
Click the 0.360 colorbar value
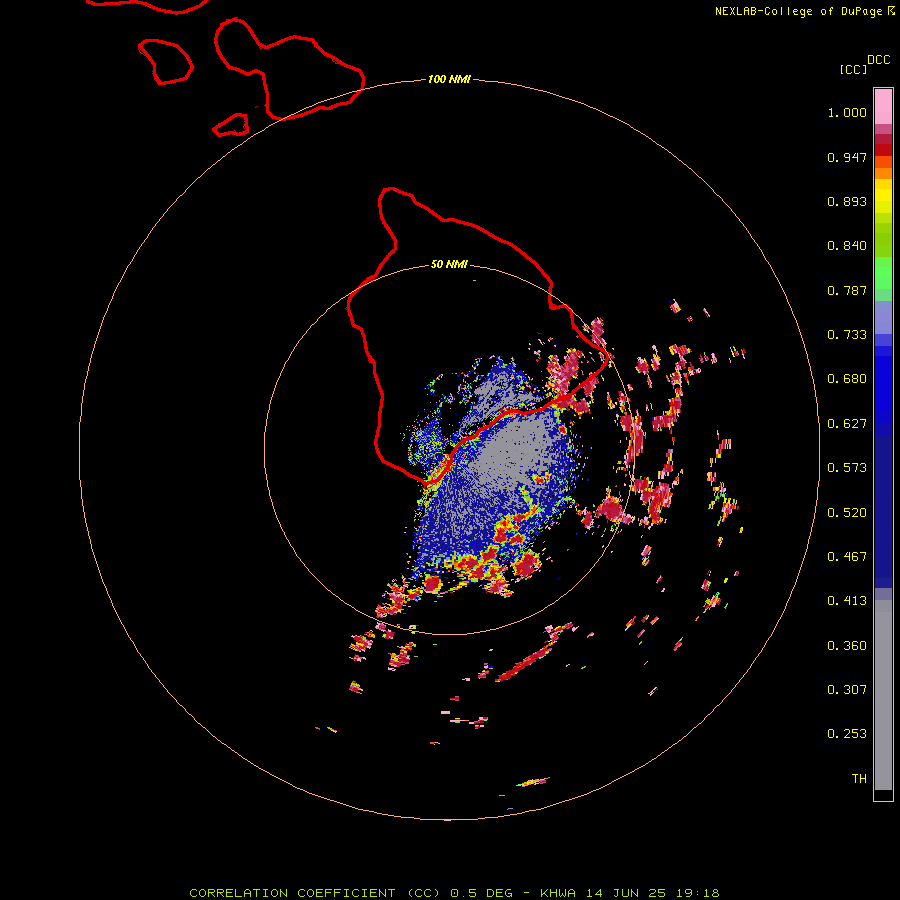click(847, 646)
